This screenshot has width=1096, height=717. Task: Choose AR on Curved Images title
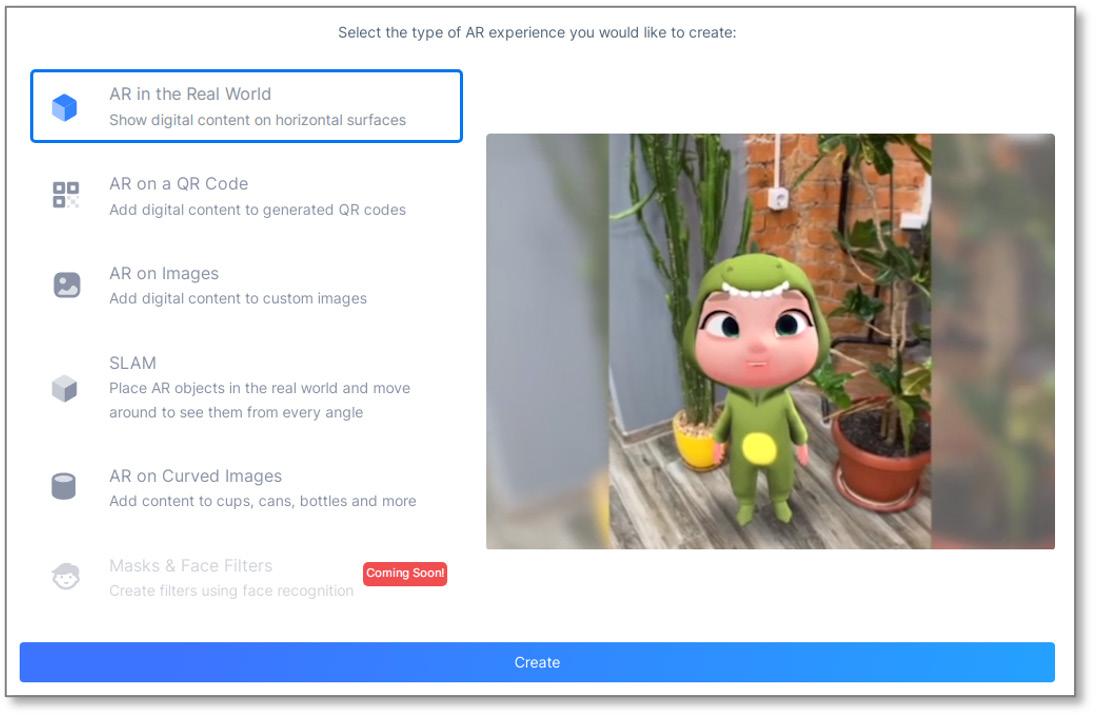195,476
